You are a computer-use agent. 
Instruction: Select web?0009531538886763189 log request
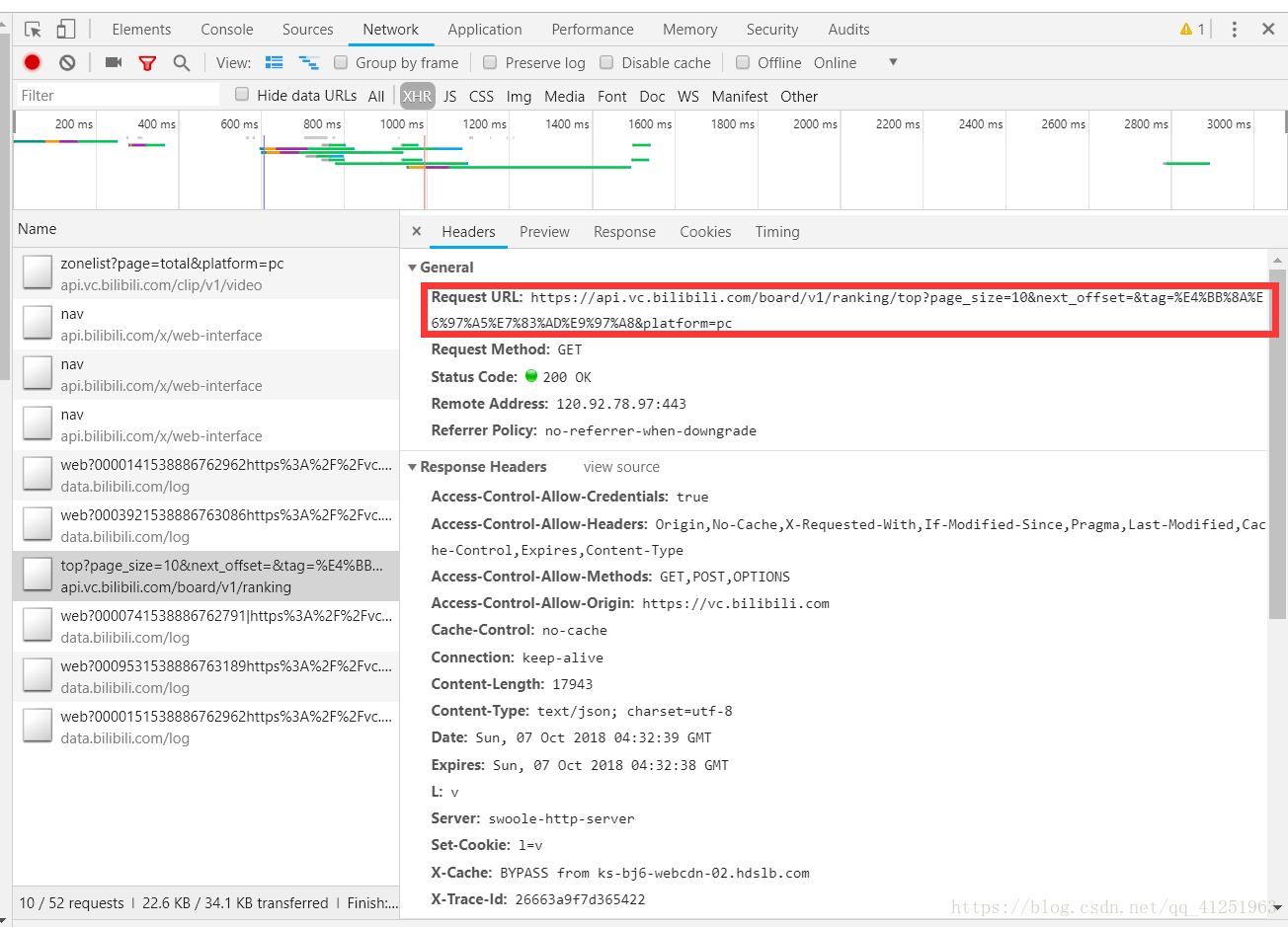coord(205,676)
